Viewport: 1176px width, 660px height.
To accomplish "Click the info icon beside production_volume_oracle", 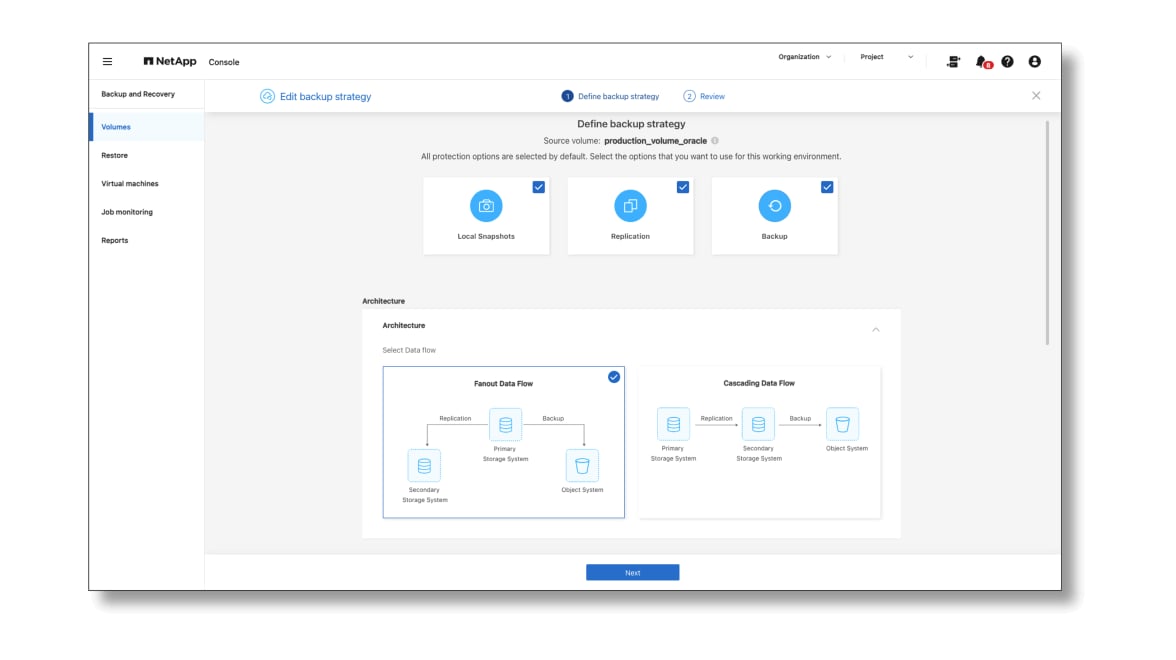I will click(715, 141).
